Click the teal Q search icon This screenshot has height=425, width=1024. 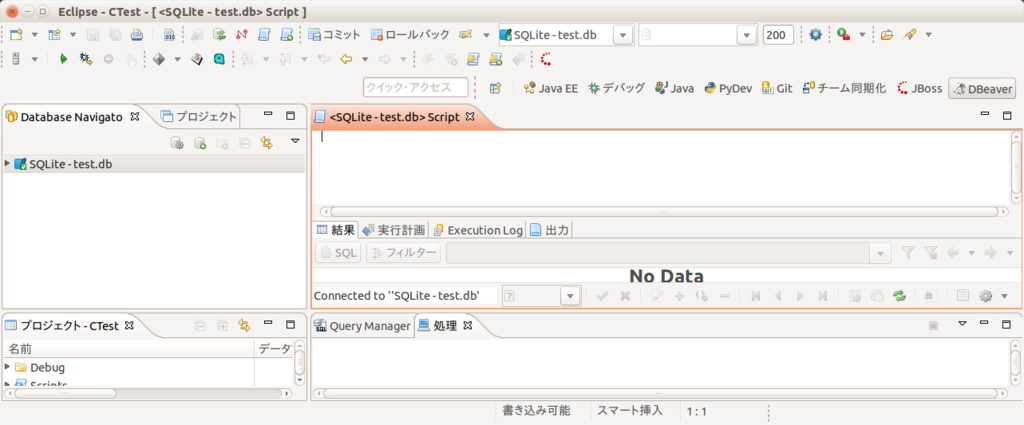219,59
